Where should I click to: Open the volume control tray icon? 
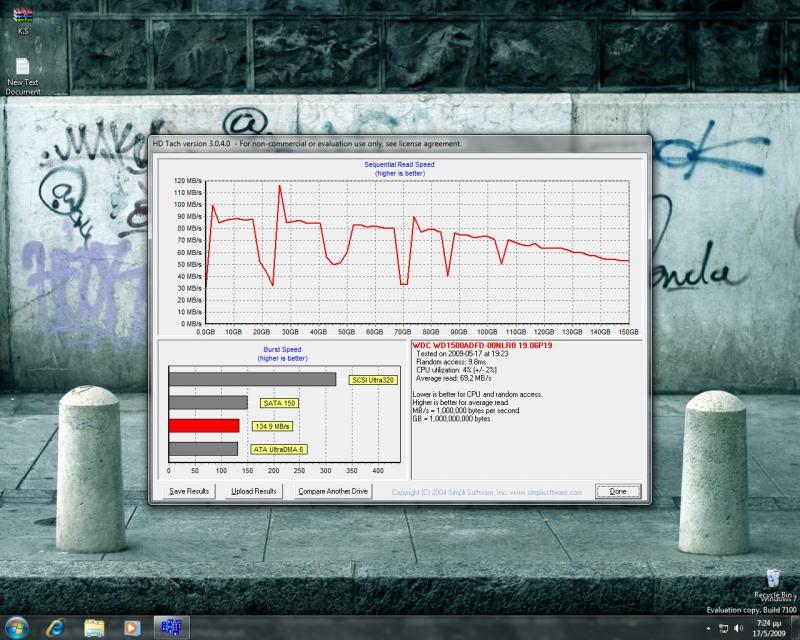[738, 628]
